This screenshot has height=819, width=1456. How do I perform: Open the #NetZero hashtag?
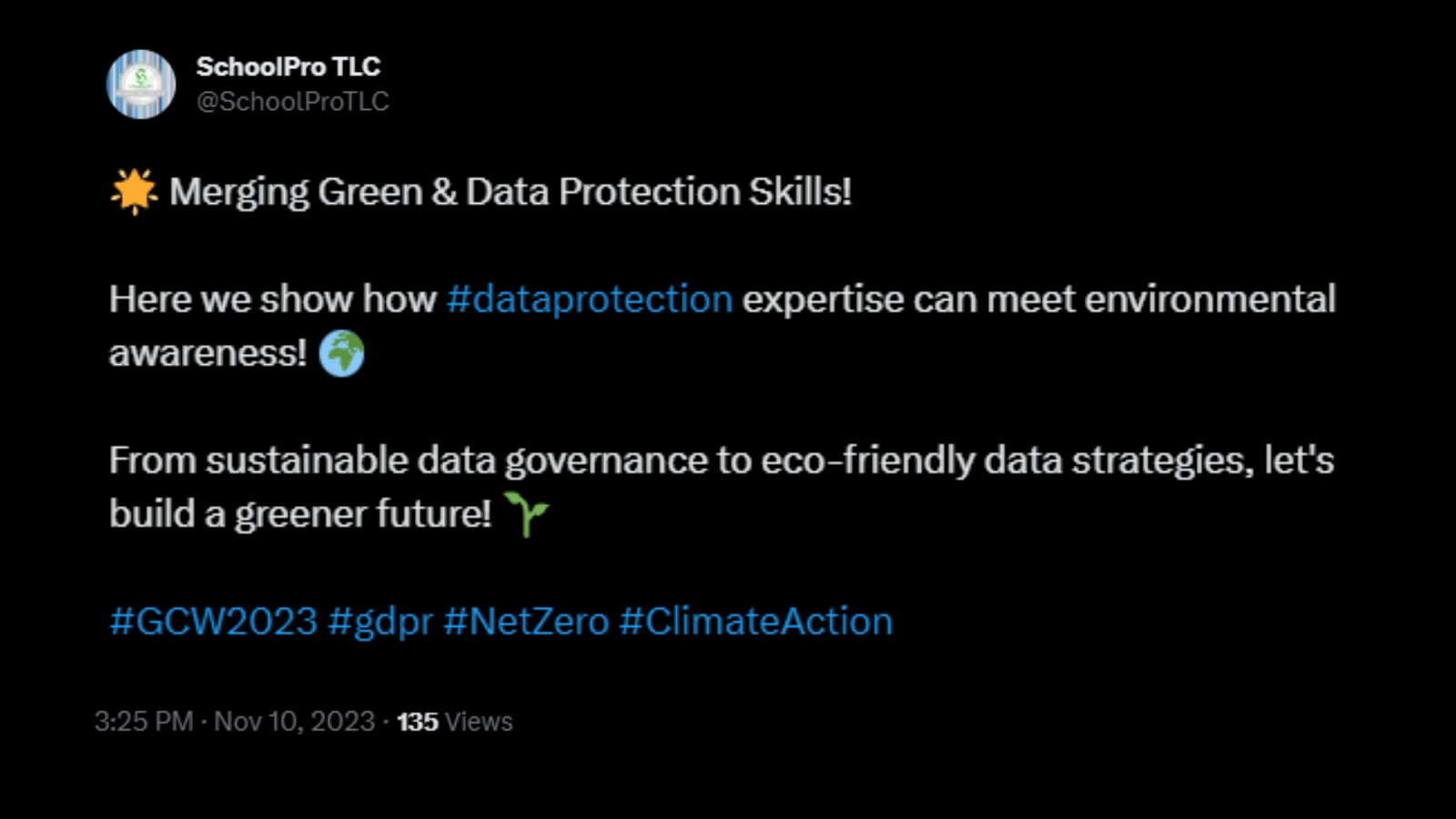pos(526,622)
